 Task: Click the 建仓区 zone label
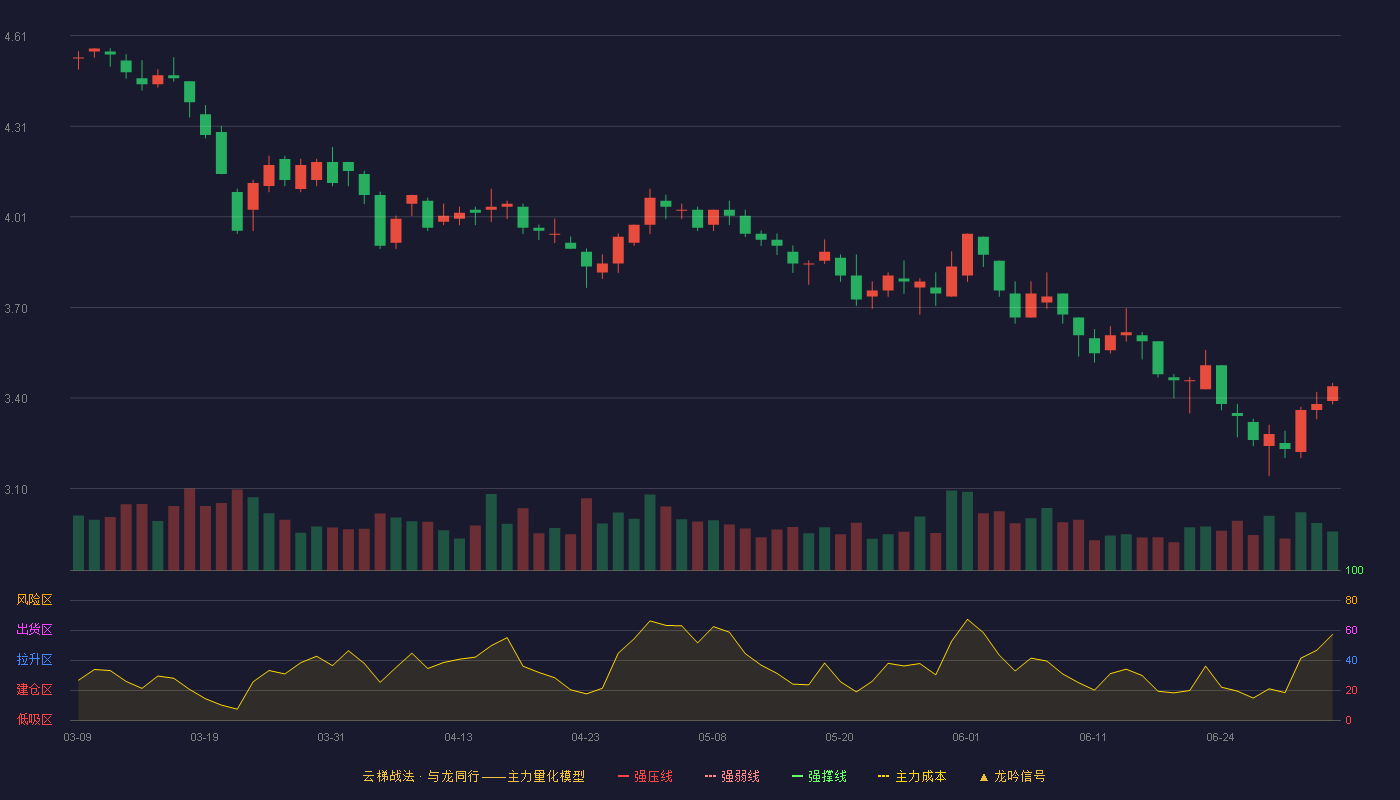click(34, 690)
